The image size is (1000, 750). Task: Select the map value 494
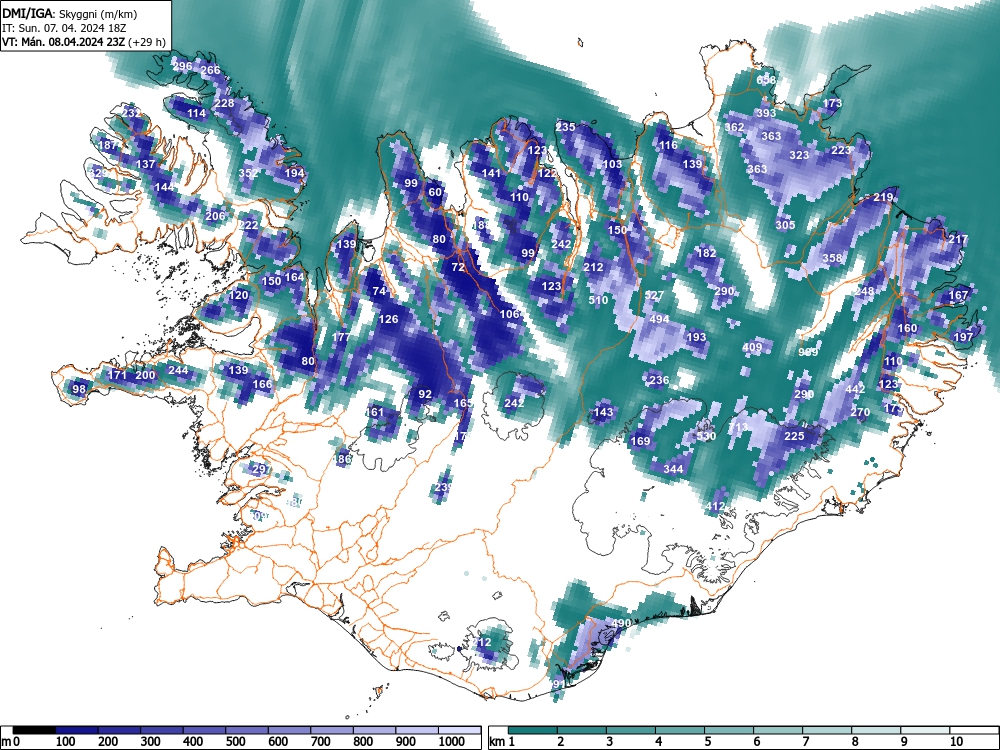click(659, 320)
